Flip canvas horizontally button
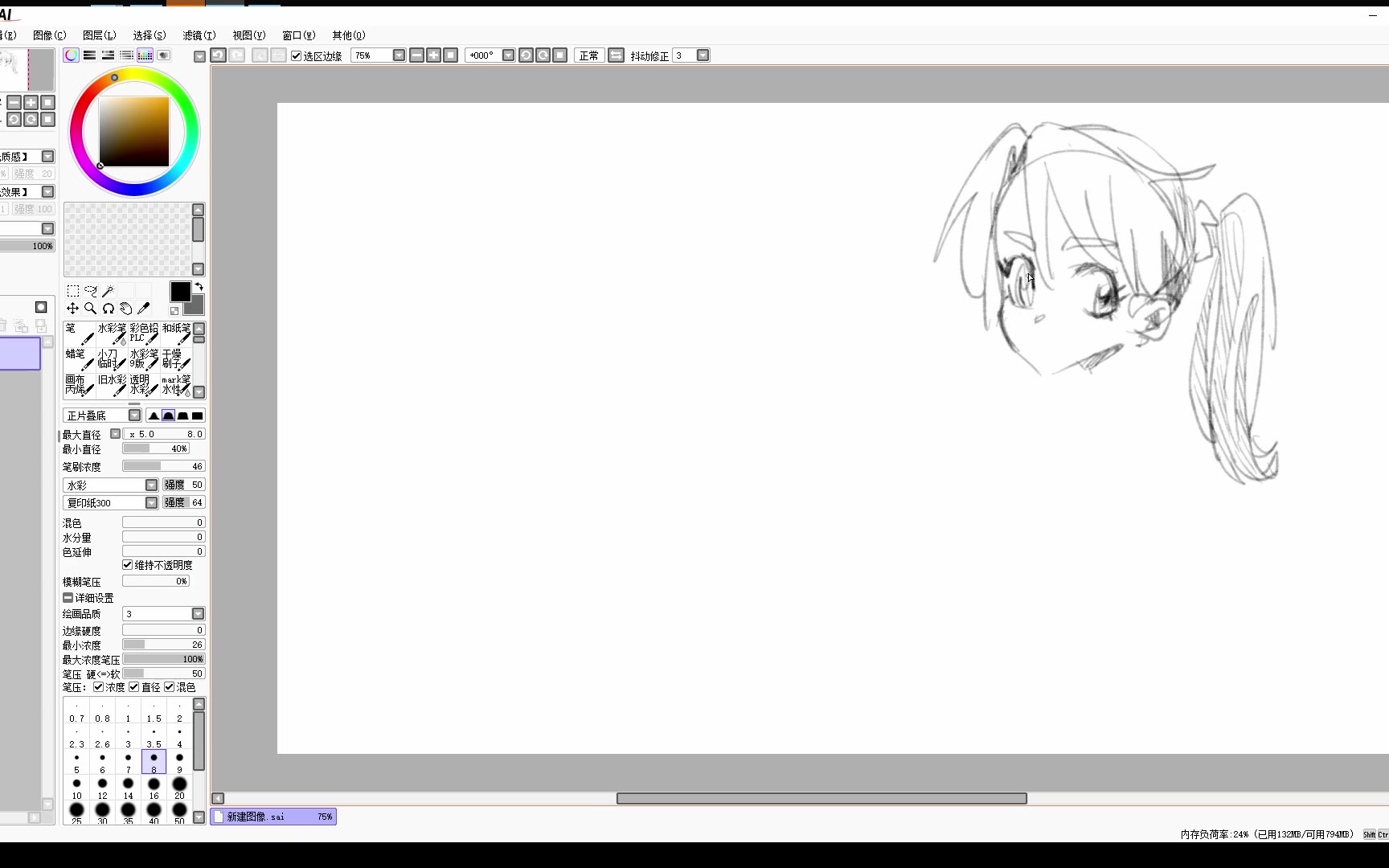 pyautogui.click(x=617, y=55)
